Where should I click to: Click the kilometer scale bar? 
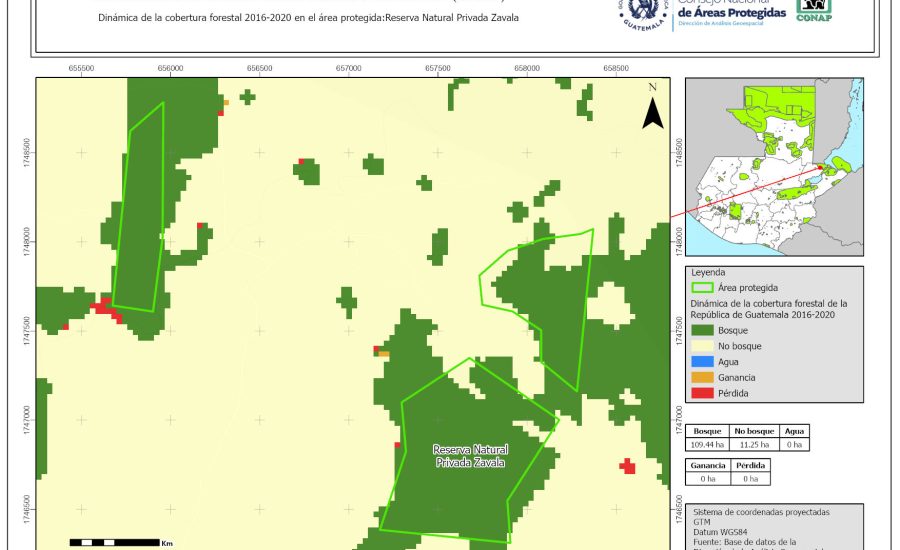point(115,542)
